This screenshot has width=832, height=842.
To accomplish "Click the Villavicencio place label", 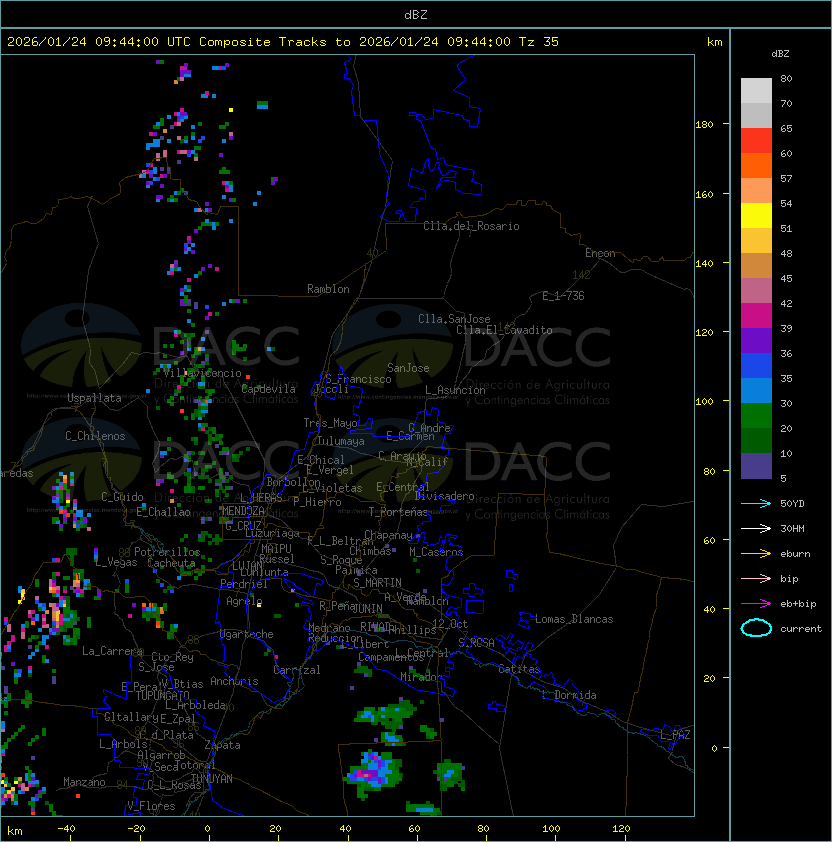I will click(x=202, y=373).
